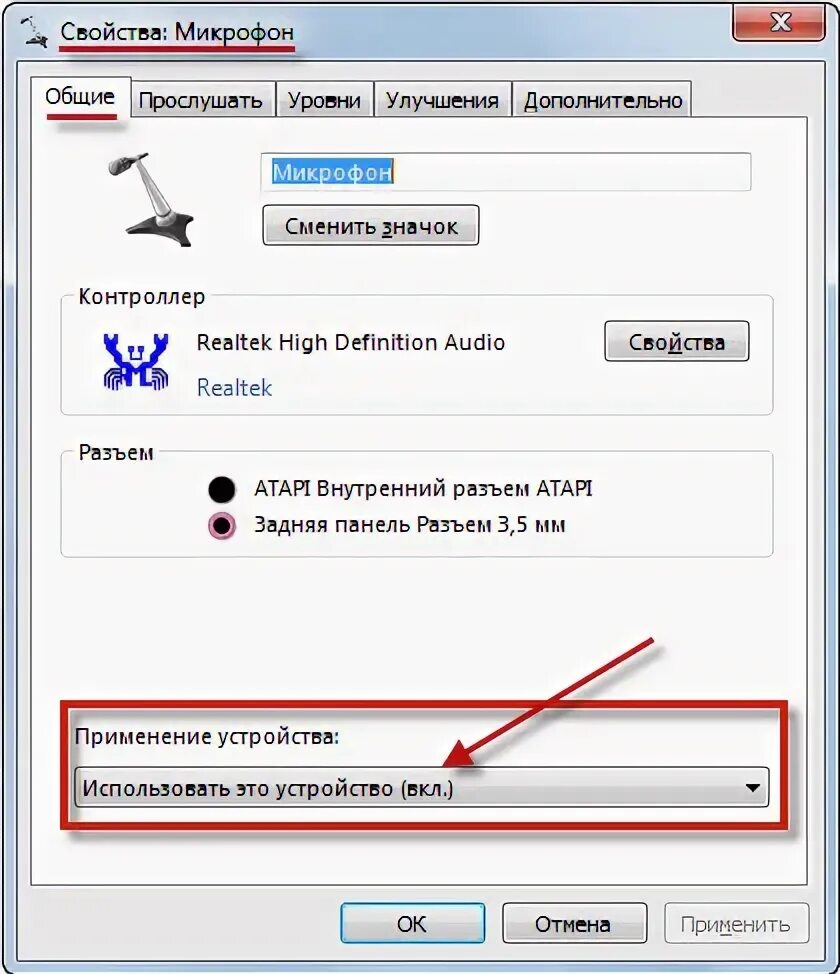Image resolution: width=840 pixels, height=974 pixels.
Task: Close the Microphone properties window
Action: 780,23
